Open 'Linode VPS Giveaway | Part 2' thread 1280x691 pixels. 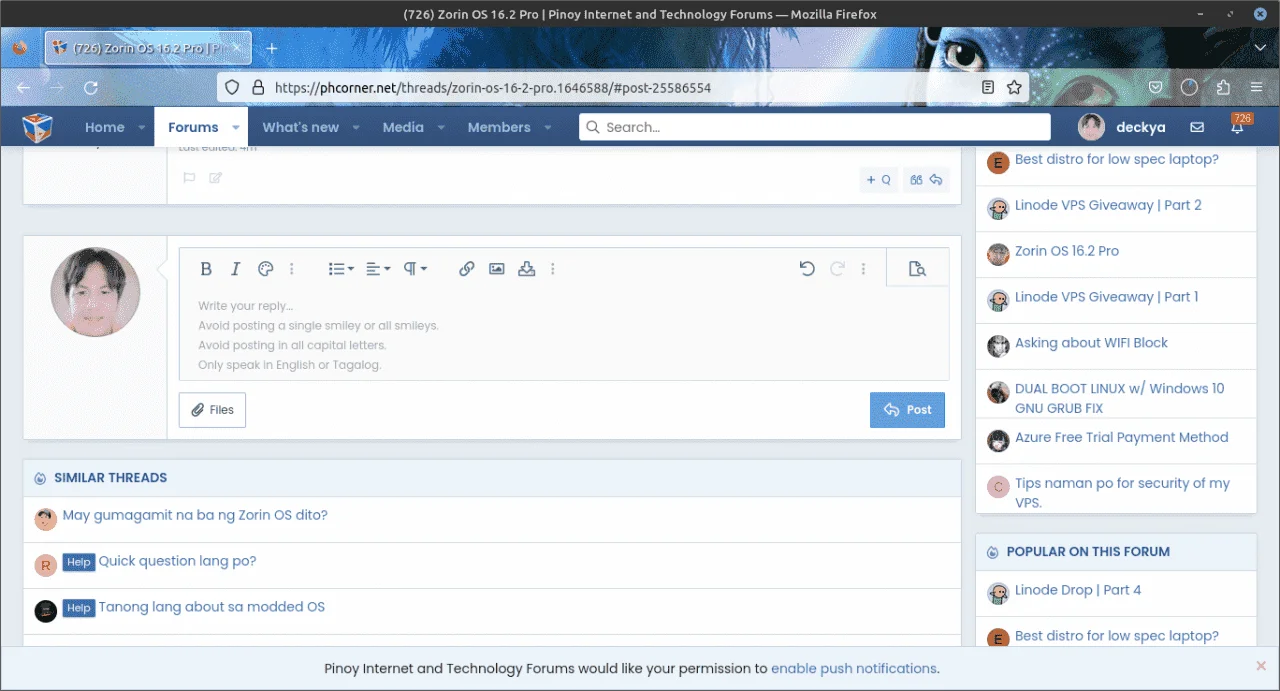click(1108, 205)
